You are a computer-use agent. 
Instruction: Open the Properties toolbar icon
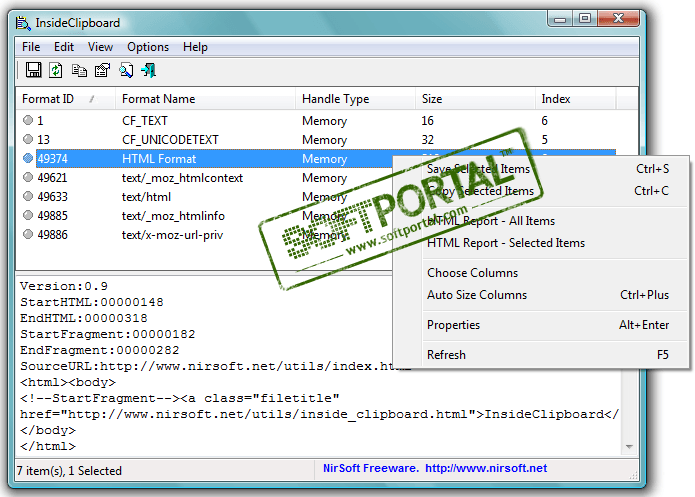(x=102, y=70)
